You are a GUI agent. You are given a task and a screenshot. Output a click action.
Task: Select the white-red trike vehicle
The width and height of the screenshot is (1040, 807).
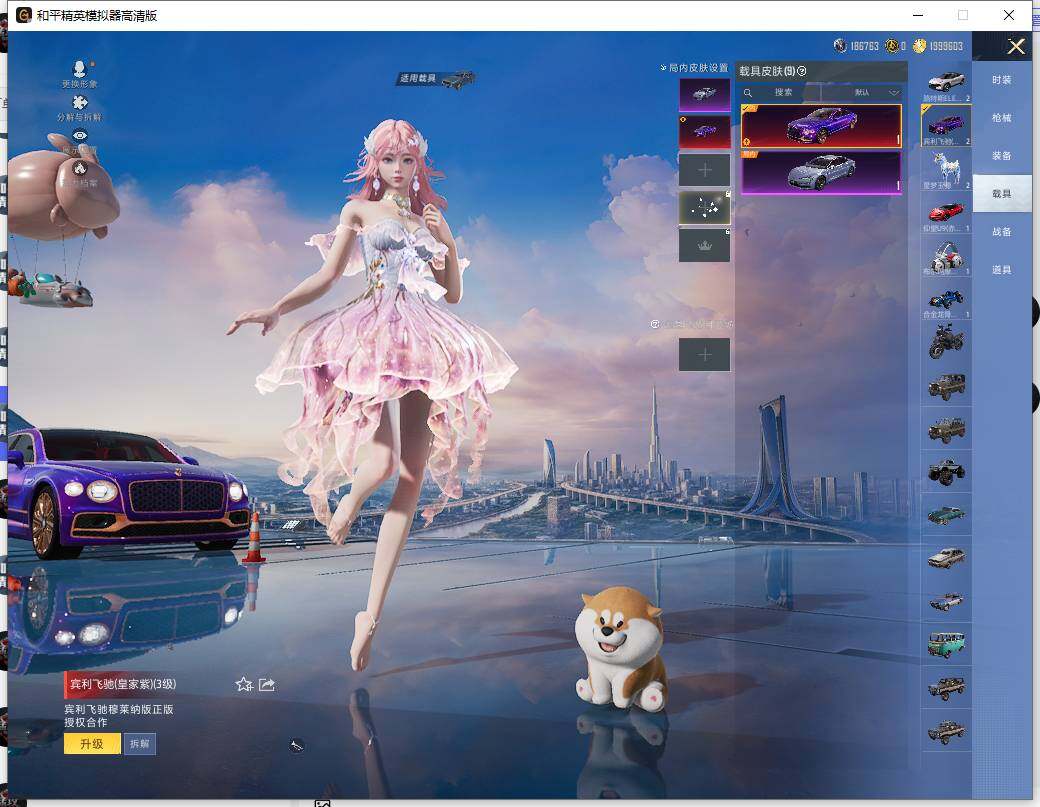click(946, 257)
